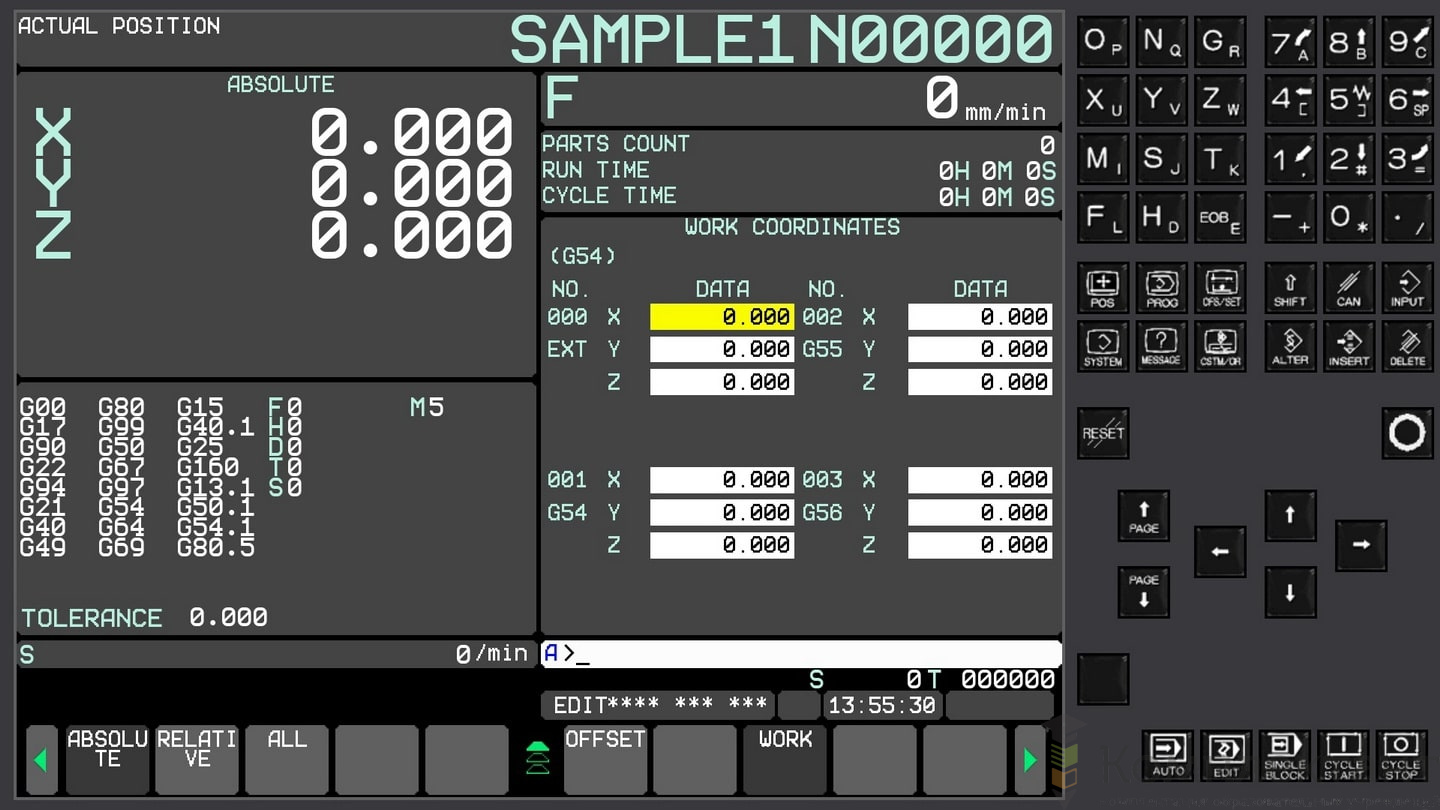Click the G54 Y offset data field
Viewport: 1440px width, 810px height.
(722, 512)
